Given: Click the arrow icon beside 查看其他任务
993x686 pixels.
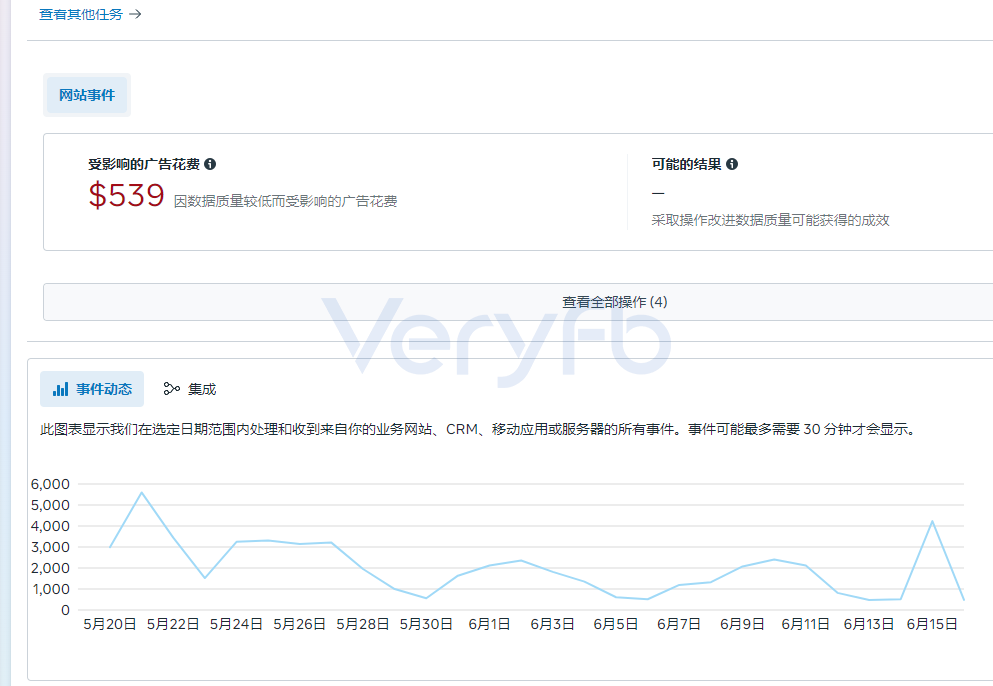Looking at the screenshot, I should [135, 14].
